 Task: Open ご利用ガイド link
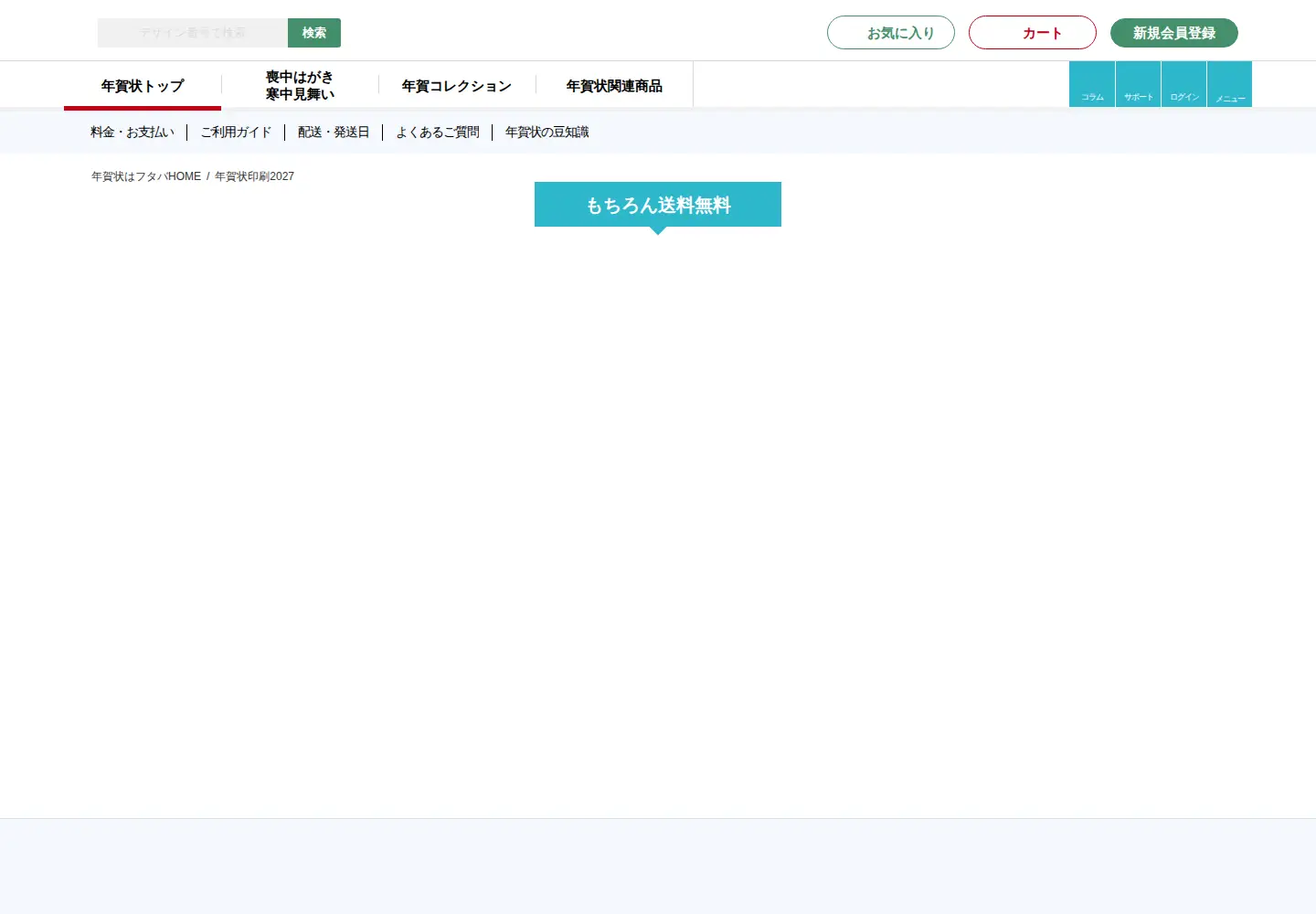(x=236, y=133)
